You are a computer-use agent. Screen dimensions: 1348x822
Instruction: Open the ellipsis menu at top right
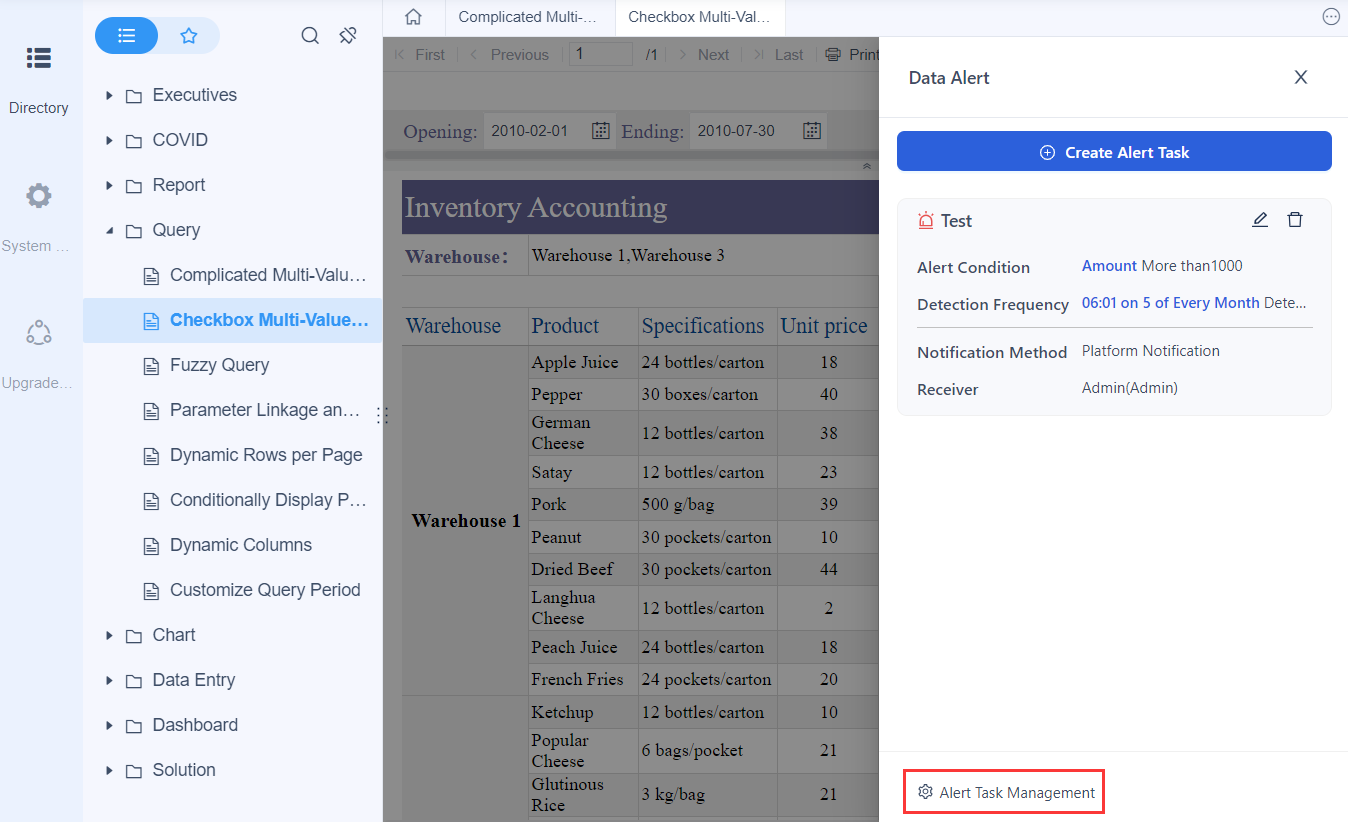pos(1331,16)
